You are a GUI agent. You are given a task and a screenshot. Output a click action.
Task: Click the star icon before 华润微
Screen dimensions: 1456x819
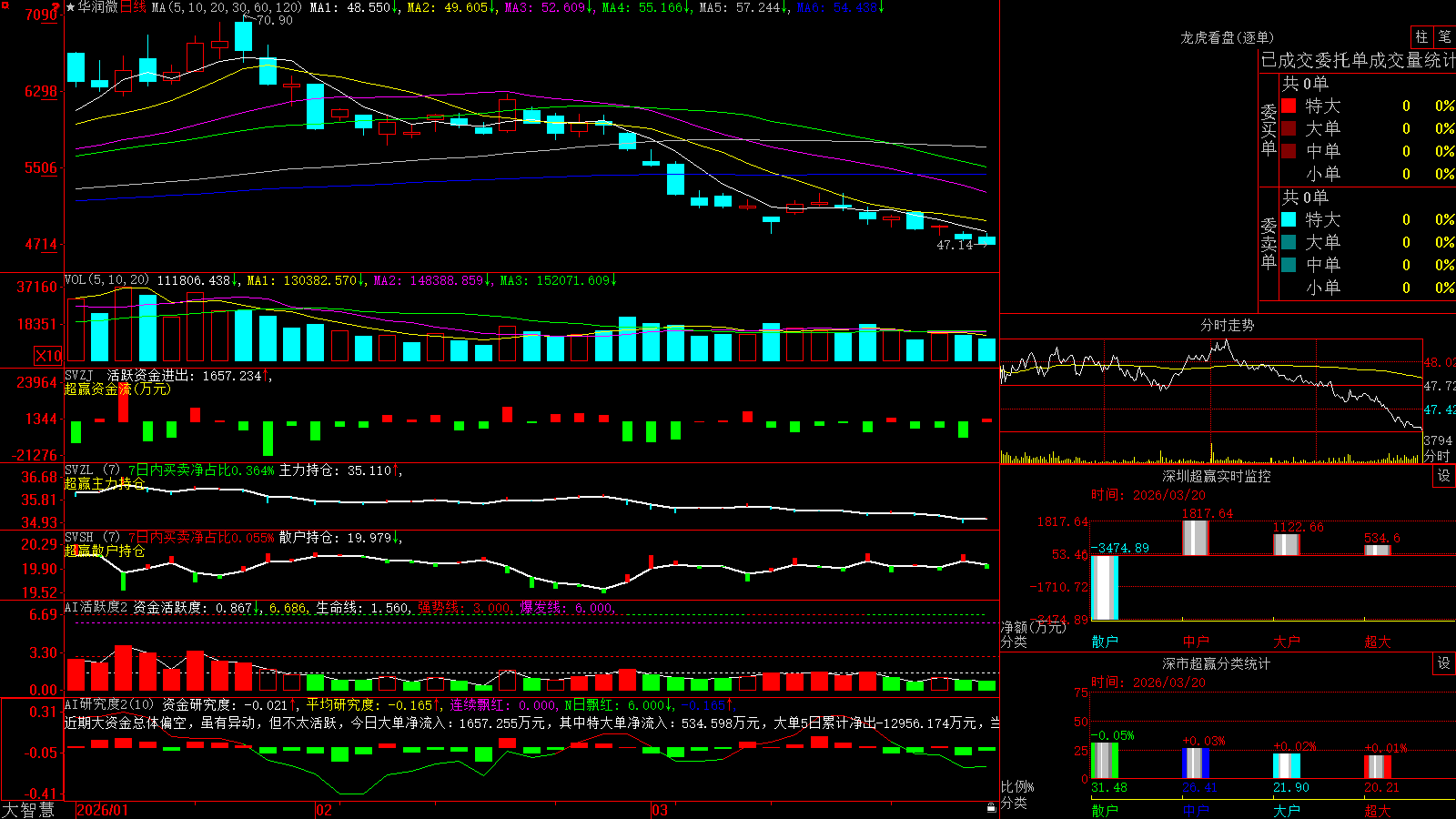coord(70,7)
